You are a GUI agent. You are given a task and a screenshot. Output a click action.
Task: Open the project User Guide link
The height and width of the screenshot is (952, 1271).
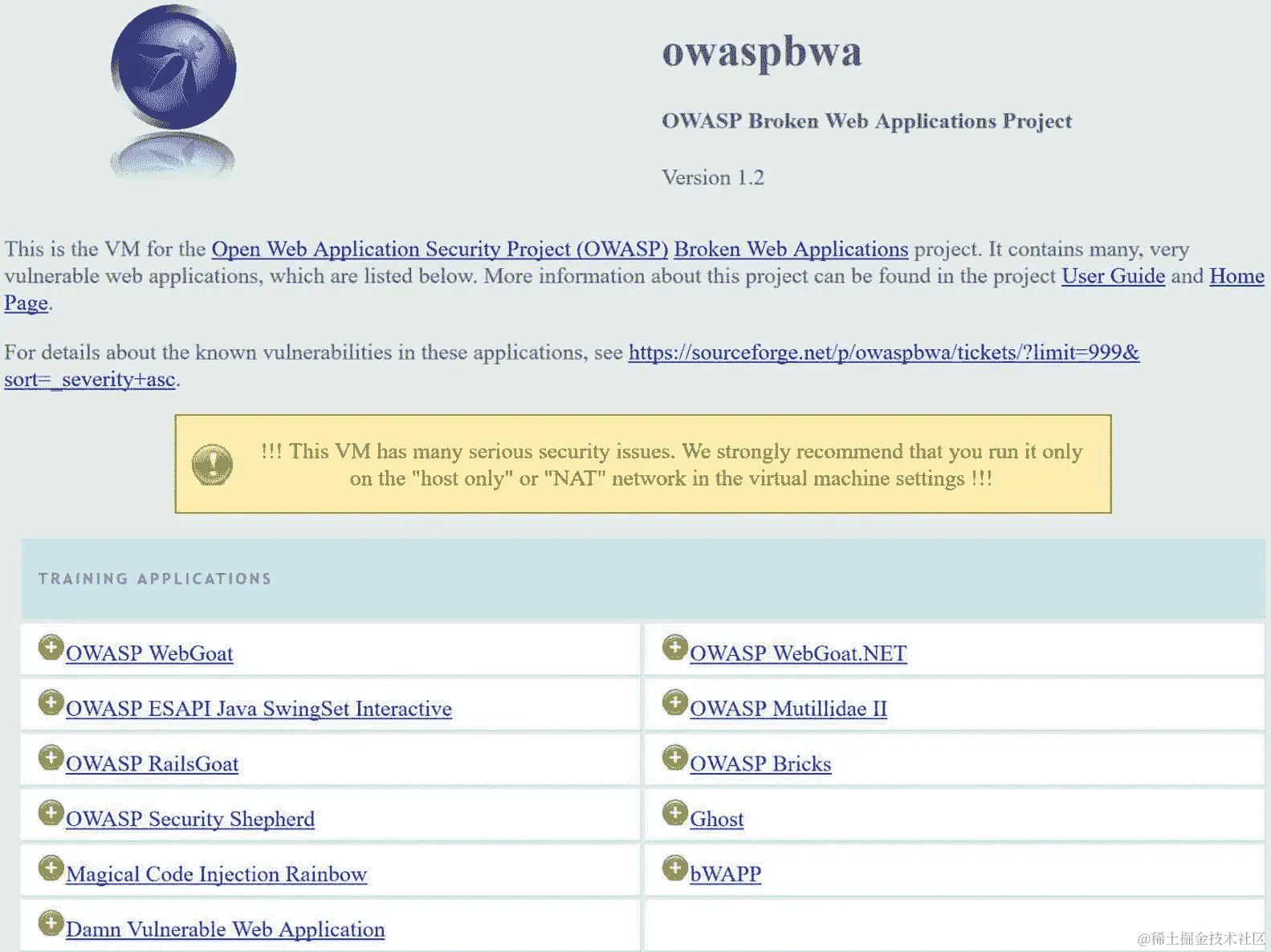(x=1113, y=276)
